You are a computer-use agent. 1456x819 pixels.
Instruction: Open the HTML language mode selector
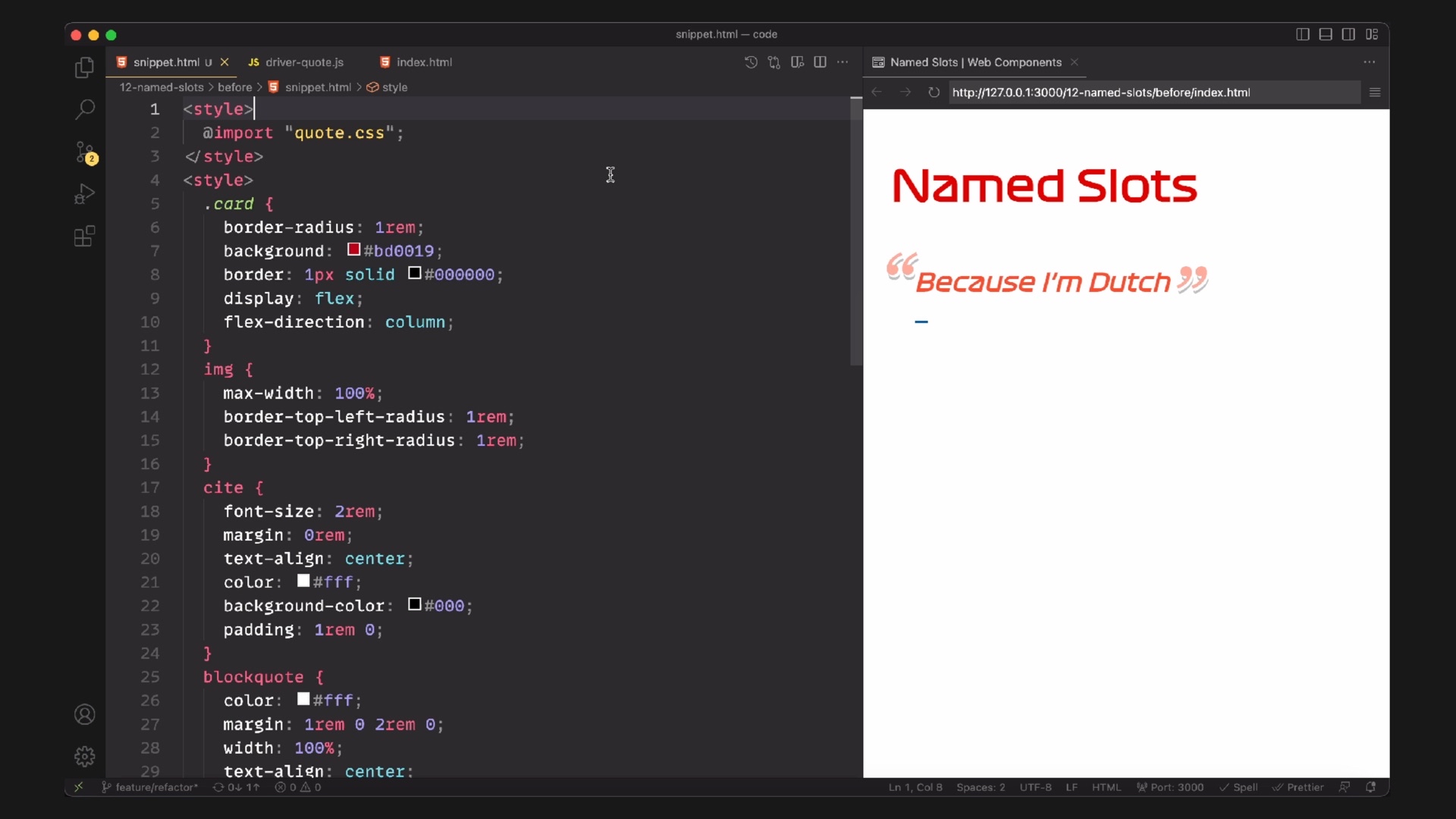tap(1106, 787)
